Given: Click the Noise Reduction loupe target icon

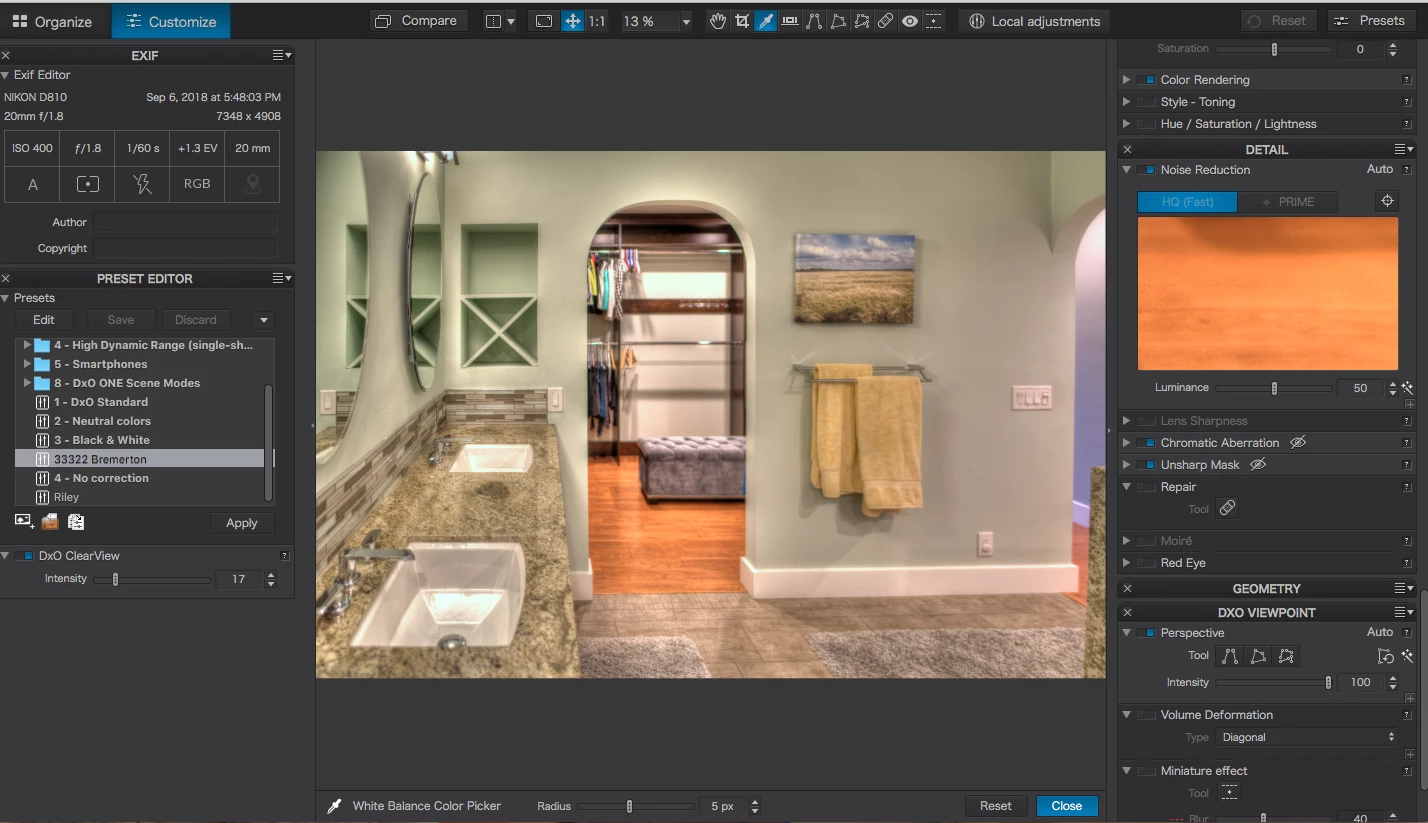Looking at the screenshot, I should click(1387, 201).
